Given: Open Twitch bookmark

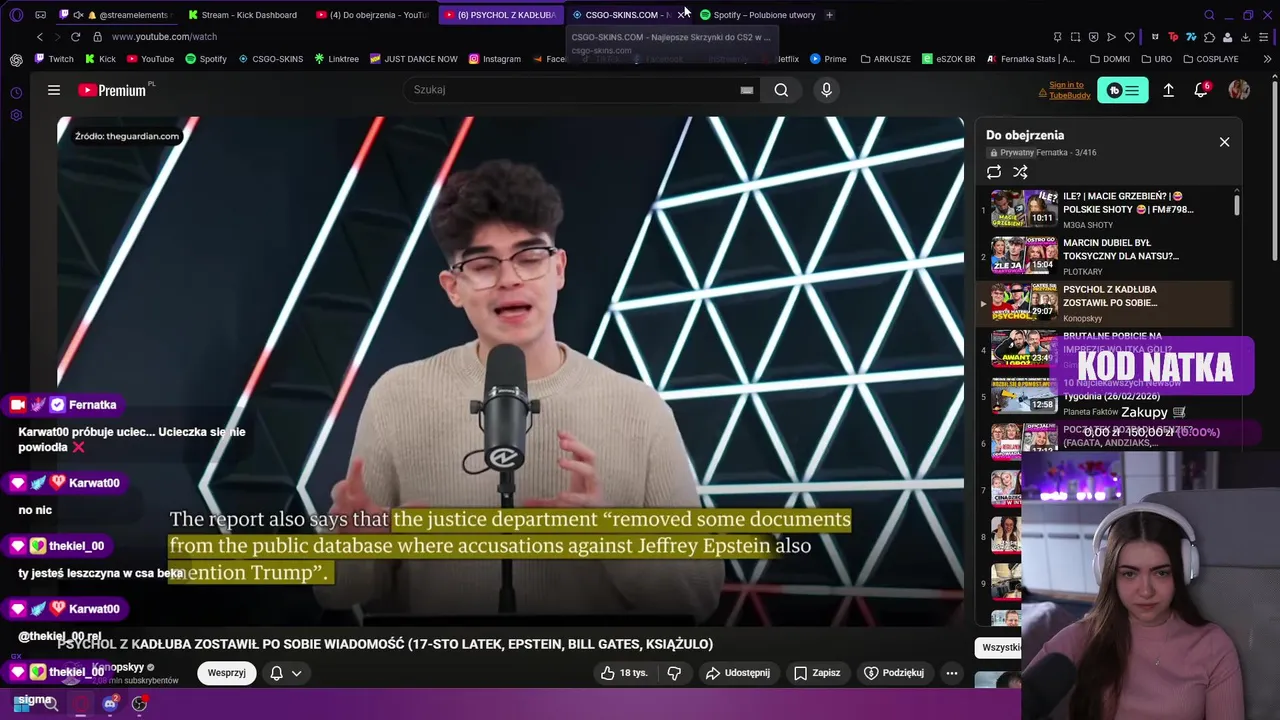Looking at the screenshot, I should pyautogui.click(x=54, y=59).
